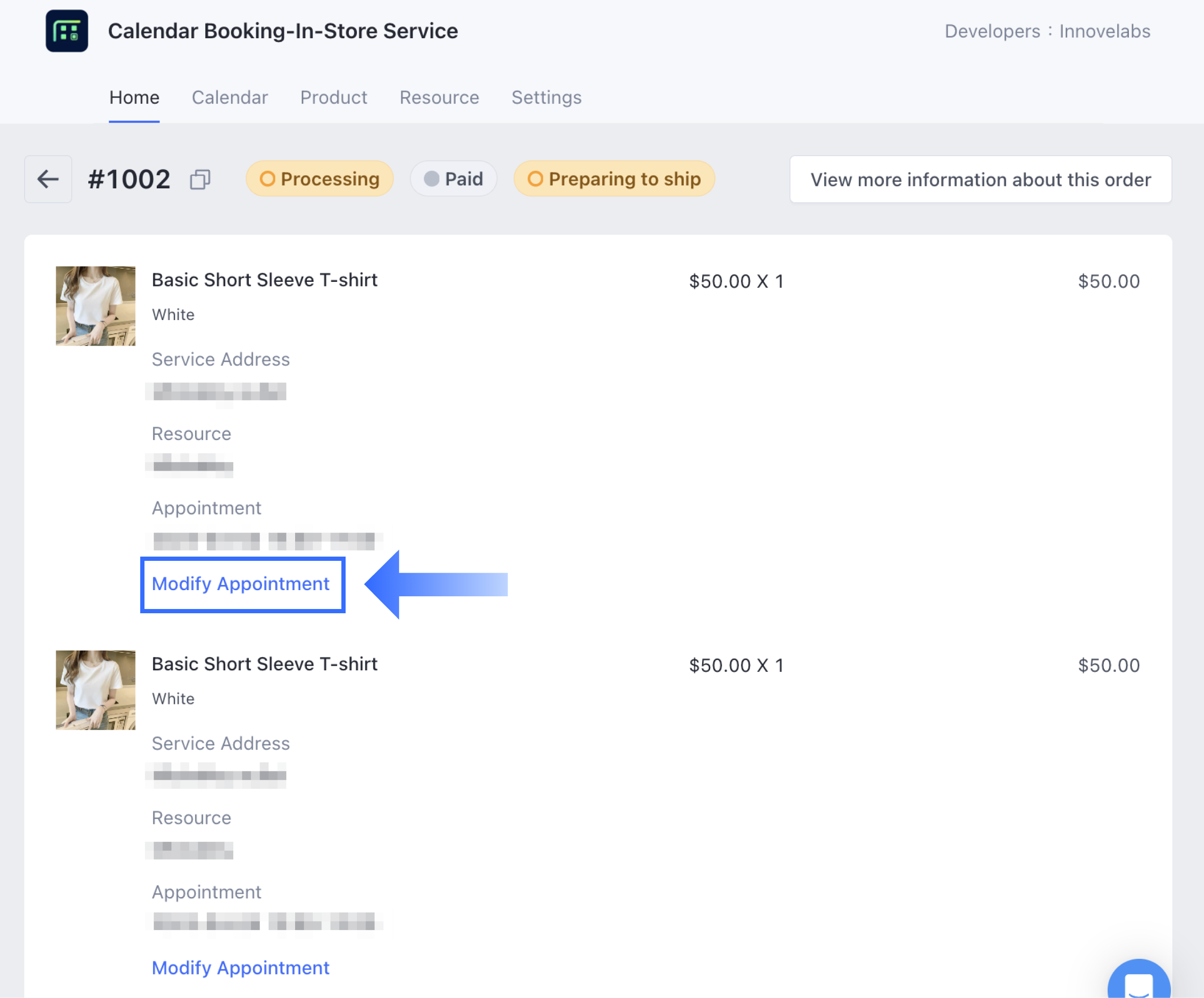Open the Home tab
1204x998 pixels.
coord(134,97)
